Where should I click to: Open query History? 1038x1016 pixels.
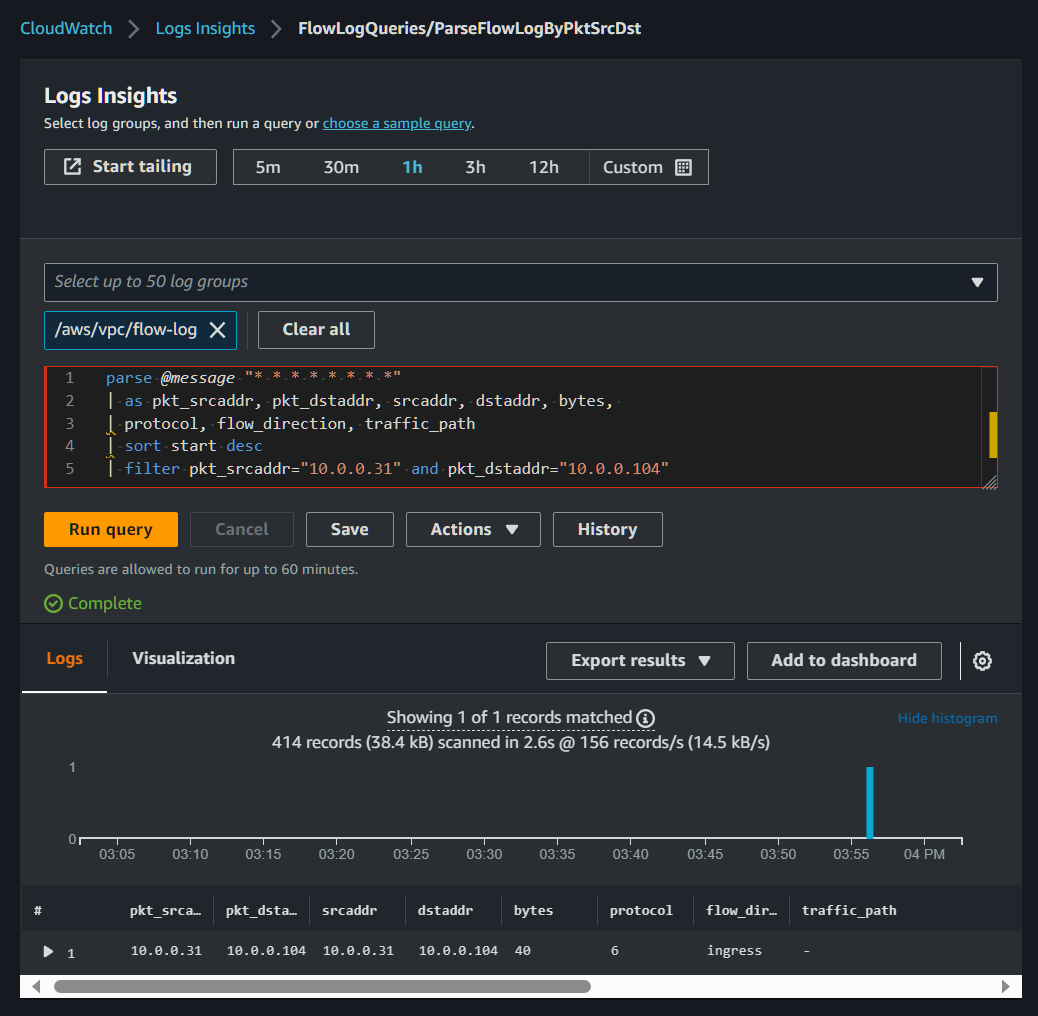607,530
